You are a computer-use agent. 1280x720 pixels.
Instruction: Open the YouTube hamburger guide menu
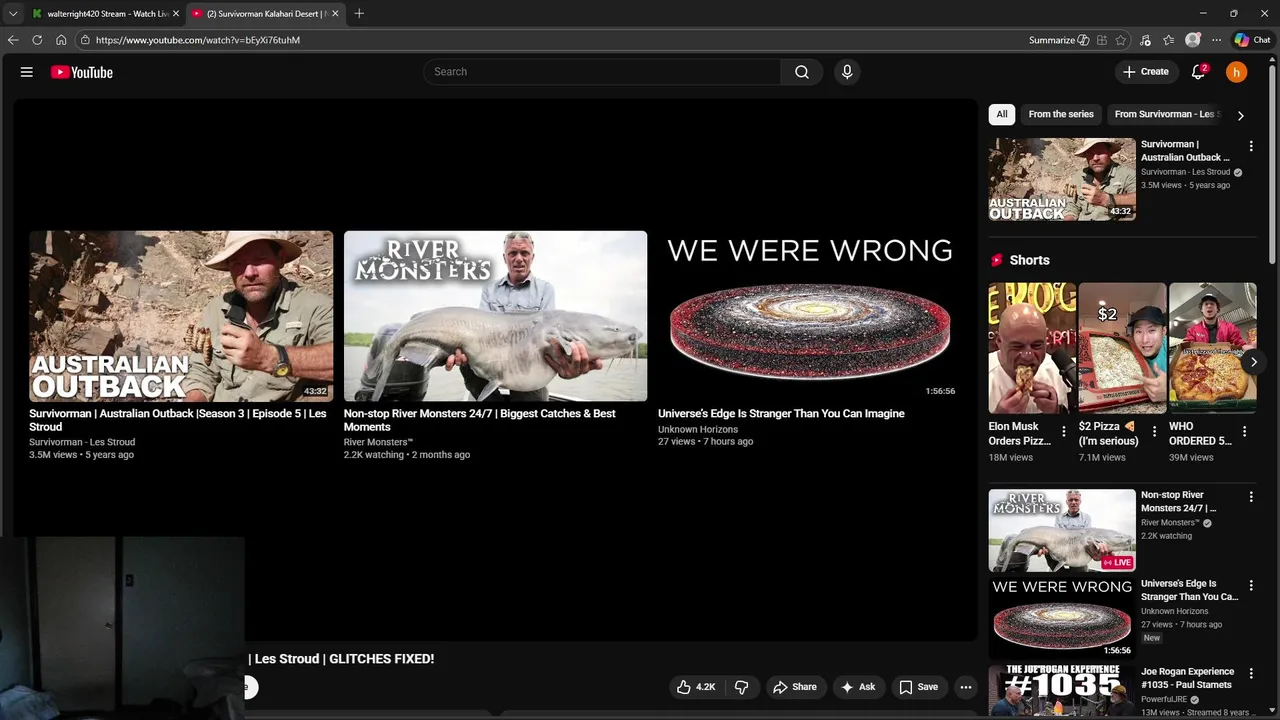pyautogui.click(x=27, y=72)
